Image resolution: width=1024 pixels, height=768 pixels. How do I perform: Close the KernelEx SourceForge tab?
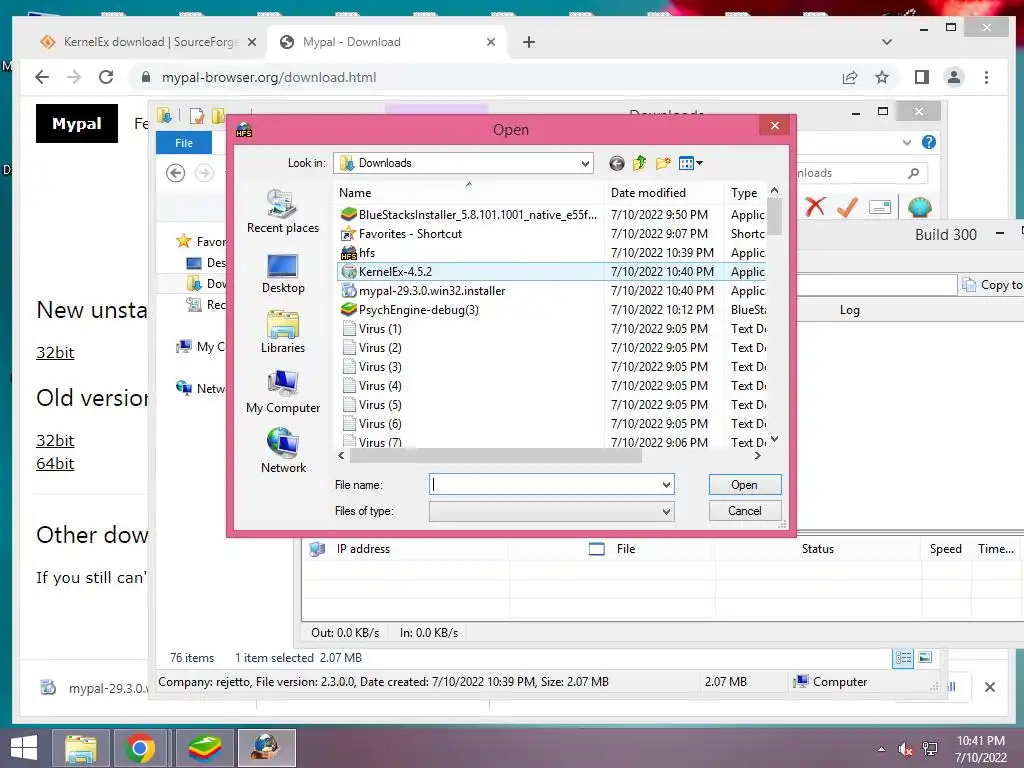tap(252, 42)
